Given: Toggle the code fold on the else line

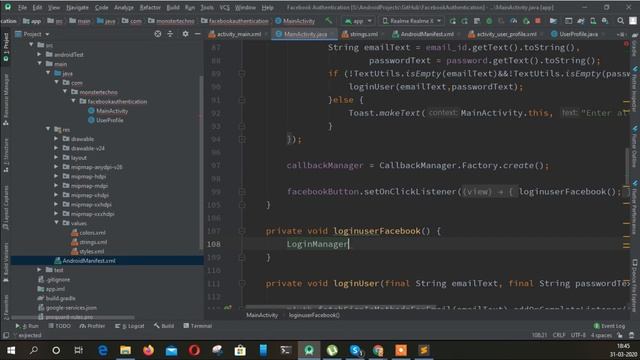Looking at the screenshot, I should pos(242,100).
